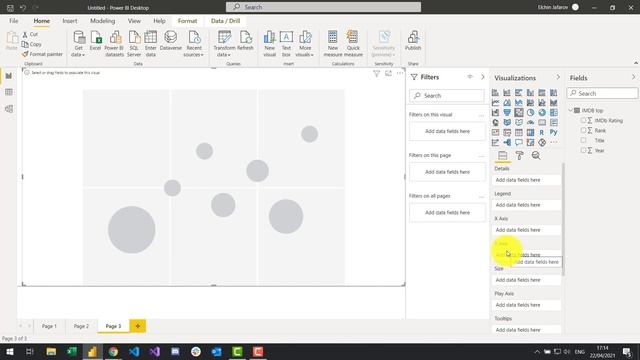The height and width of the screenshot is (360, 640).
Task: Select the Donut chart visual
Action: [x=542, y=112]
